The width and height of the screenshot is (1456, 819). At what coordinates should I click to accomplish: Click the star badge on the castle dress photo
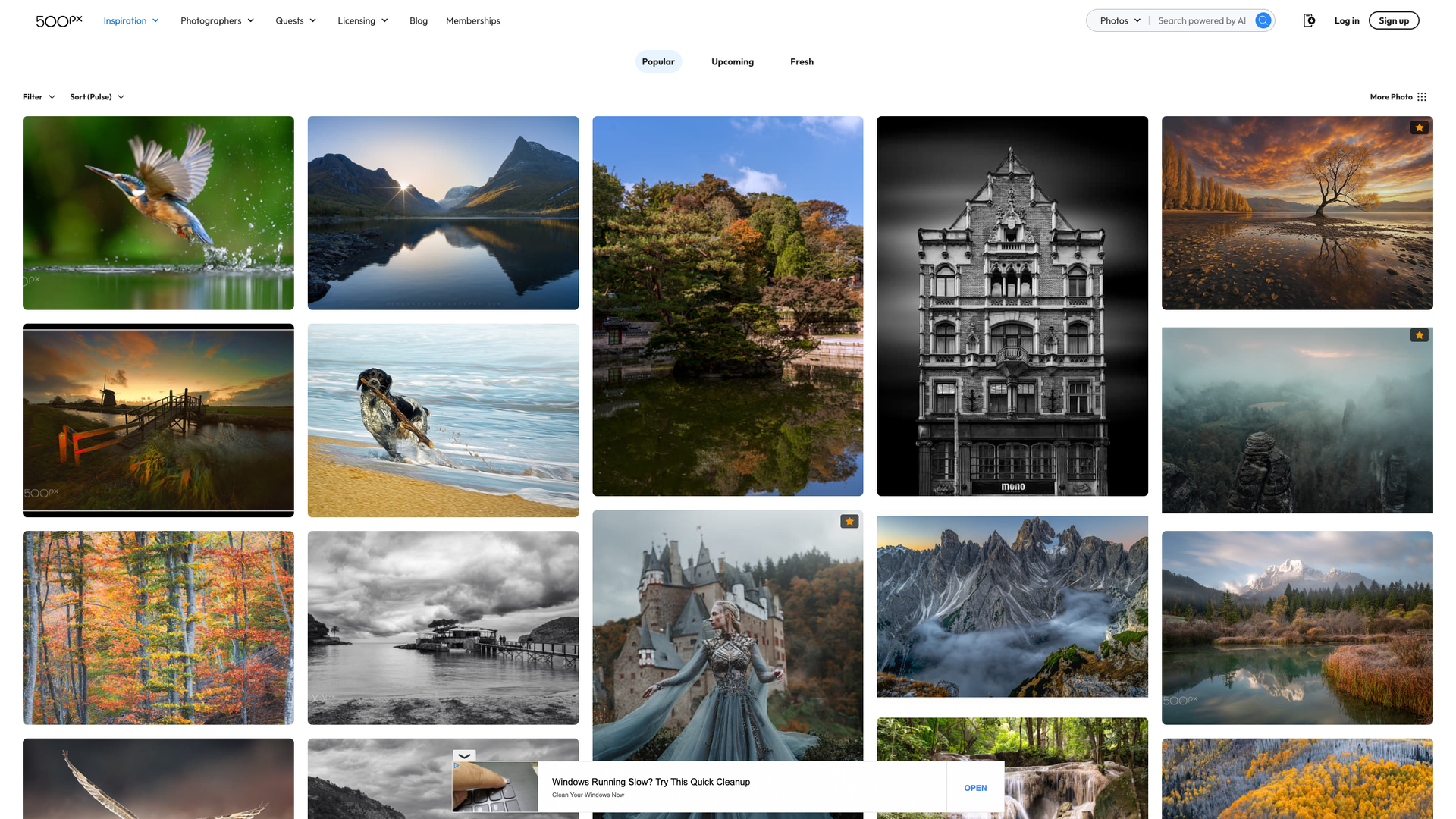click(849, 521)
